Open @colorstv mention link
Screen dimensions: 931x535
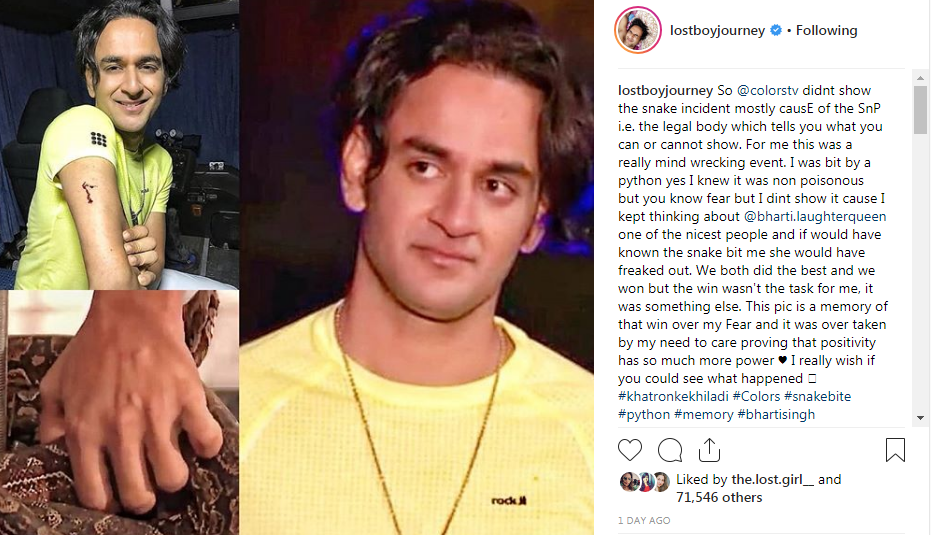click(768, 91)
